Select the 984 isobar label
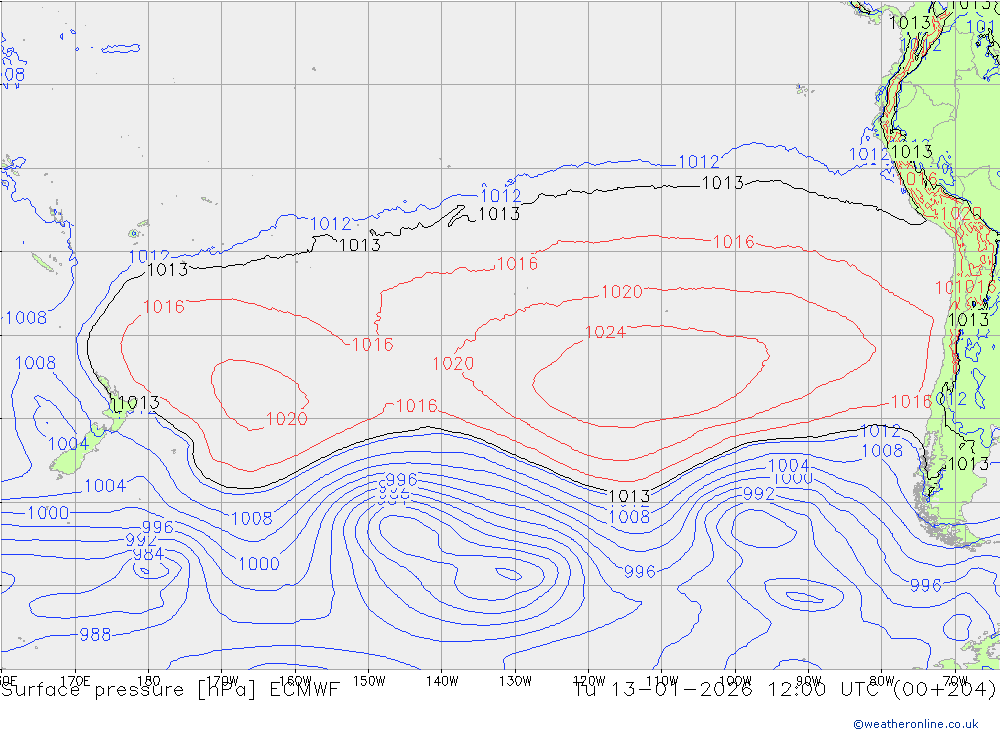This screenshot has width=1000, height=733. pos(148,554)
